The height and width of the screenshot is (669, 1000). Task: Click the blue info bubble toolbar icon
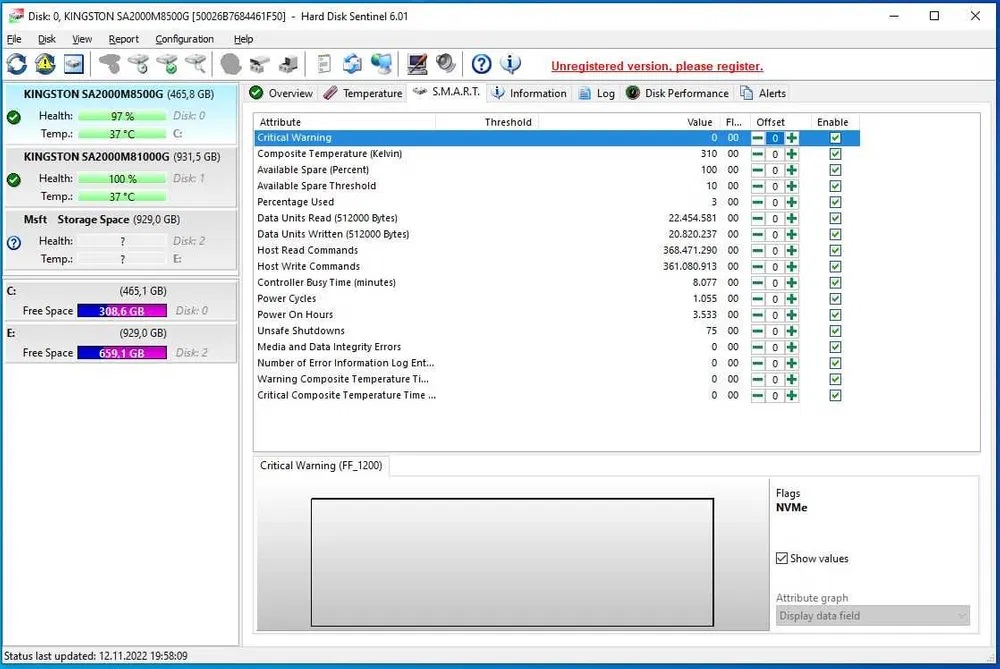pos(510,64)
